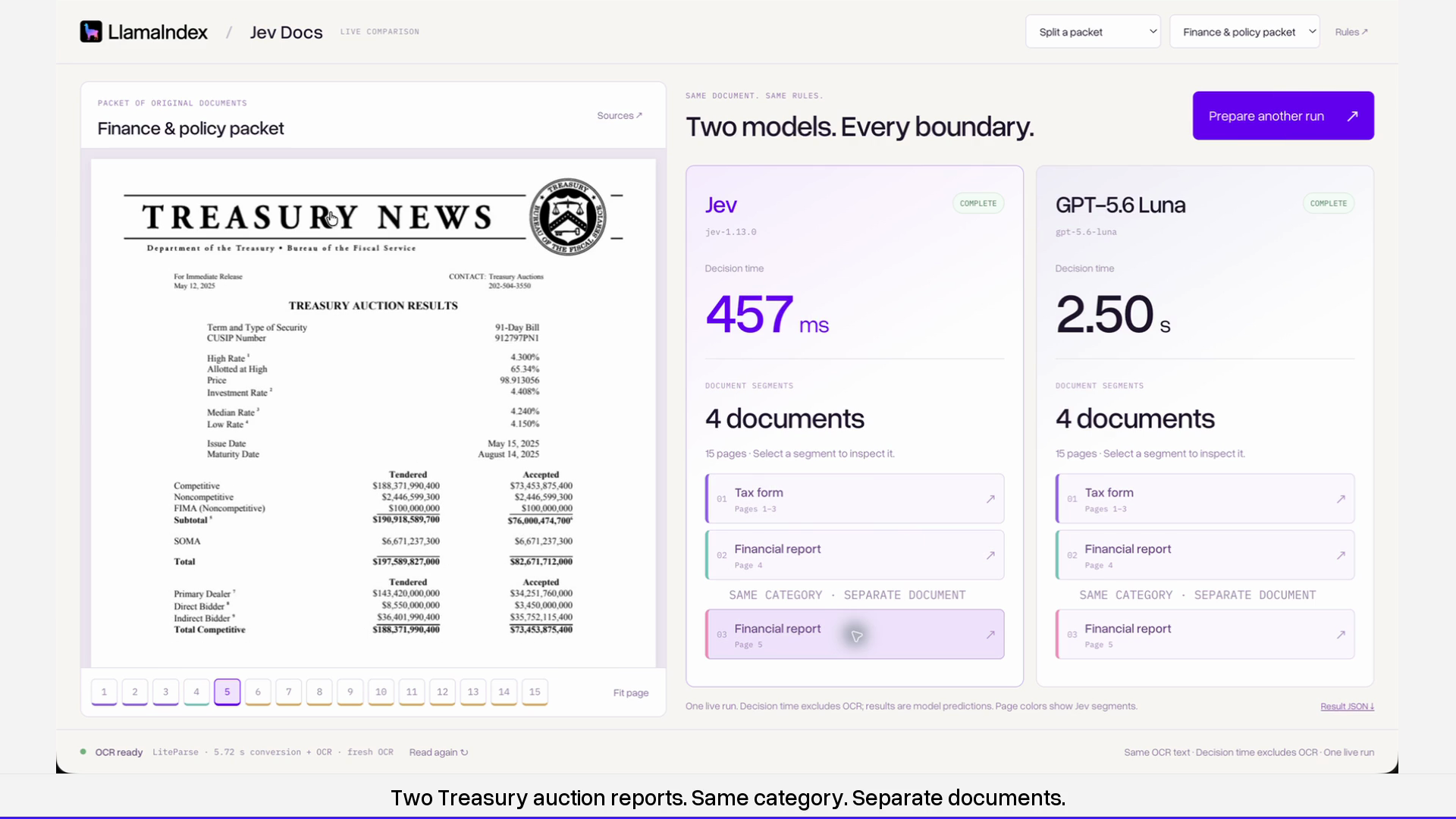Viewport: 1456px width, 819px height.
Task: Jump to page 12 in the pager
Action: 442,692
